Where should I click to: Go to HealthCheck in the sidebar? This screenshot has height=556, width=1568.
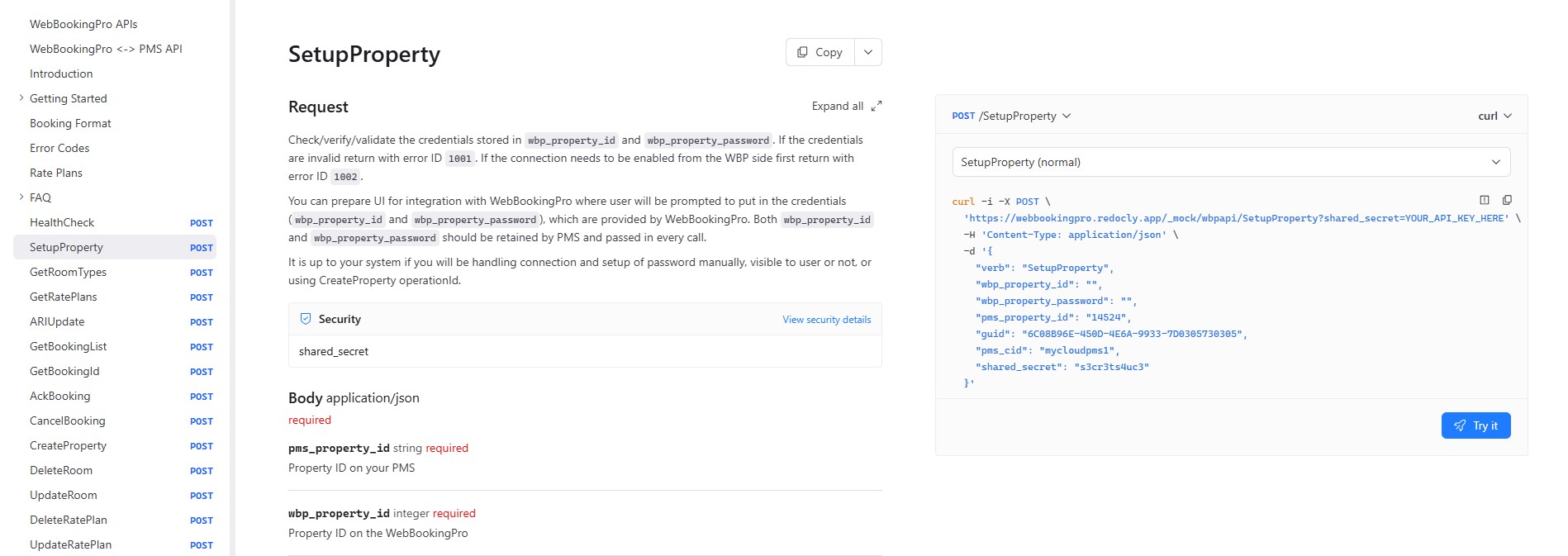(x=62, y=222)
